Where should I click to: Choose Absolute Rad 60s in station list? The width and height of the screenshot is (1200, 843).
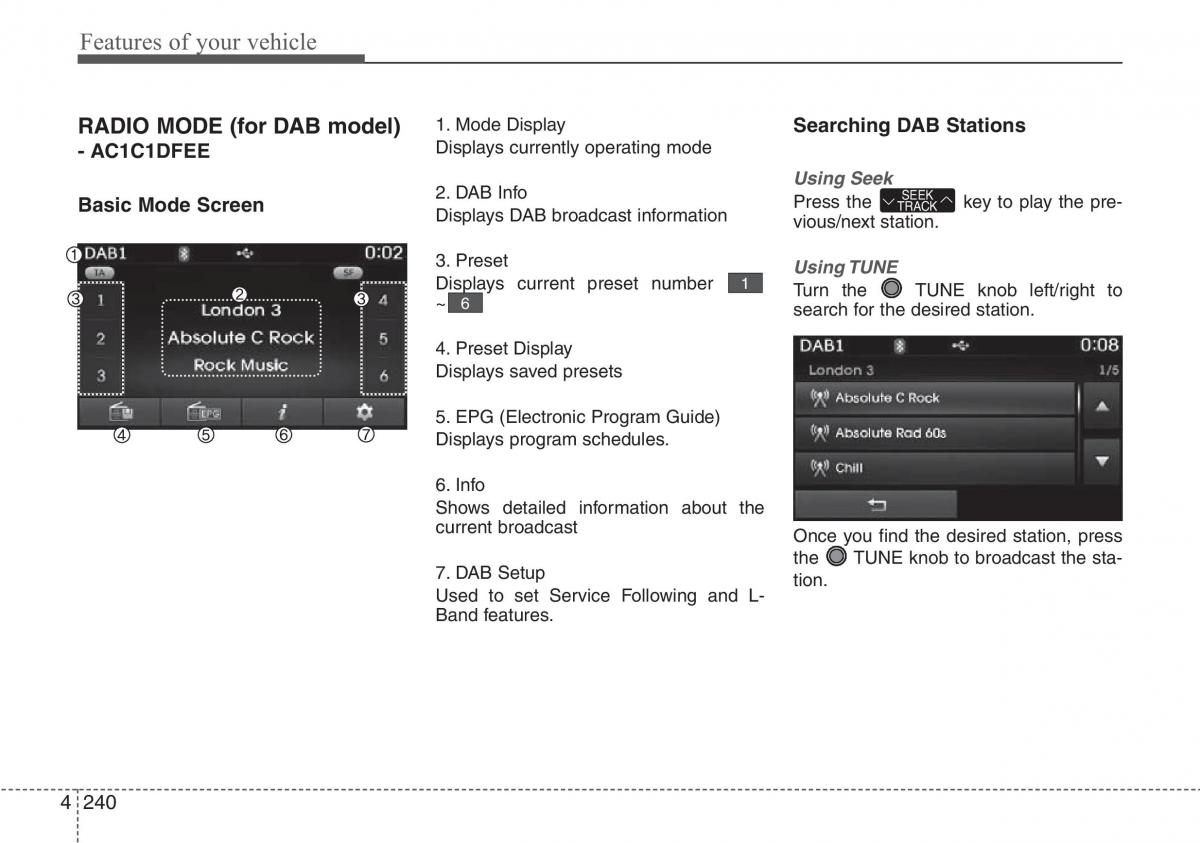click(934, 433)
